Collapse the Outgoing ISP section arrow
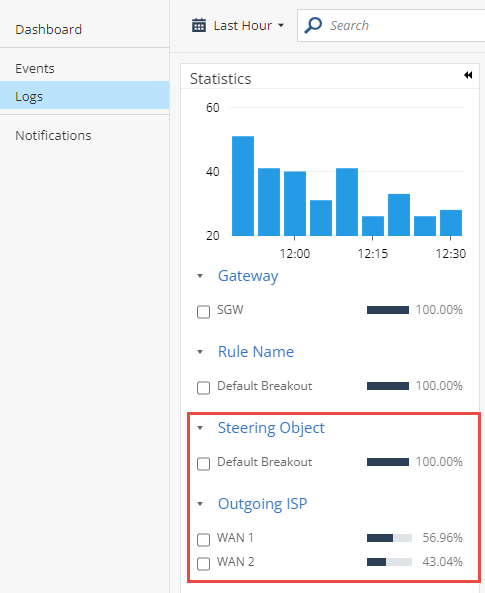 (200, 504)
